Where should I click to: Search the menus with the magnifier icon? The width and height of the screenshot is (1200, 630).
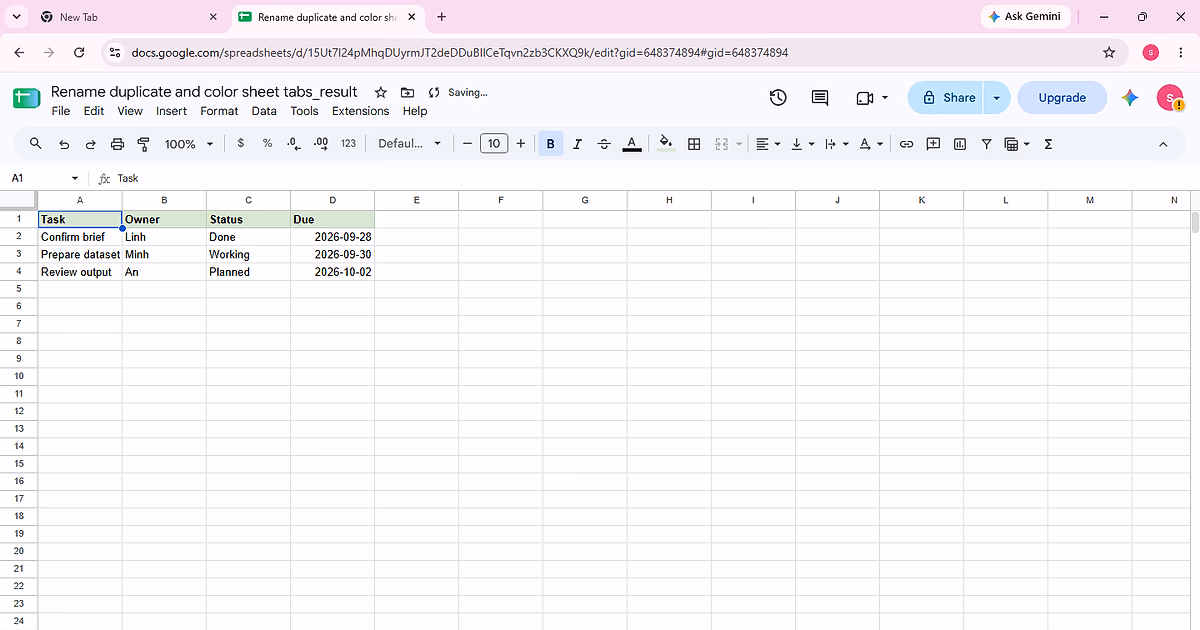tap(36, 144)
